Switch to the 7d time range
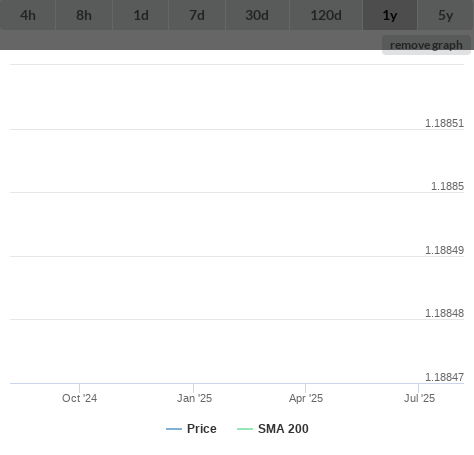The image size is (474, 455). tap(197, 15)
